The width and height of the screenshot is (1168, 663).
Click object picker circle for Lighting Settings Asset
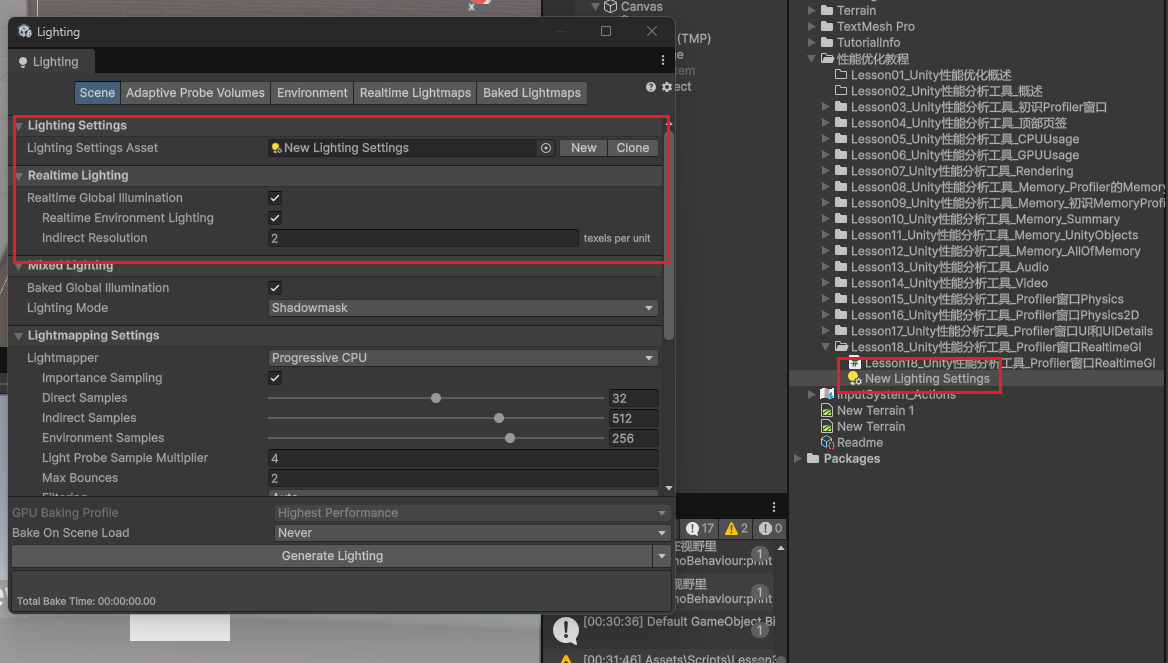click(546, 148)
